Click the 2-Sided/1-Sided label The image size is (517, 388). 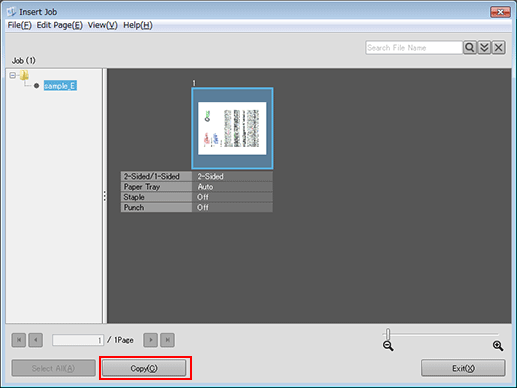coord(156,176)
